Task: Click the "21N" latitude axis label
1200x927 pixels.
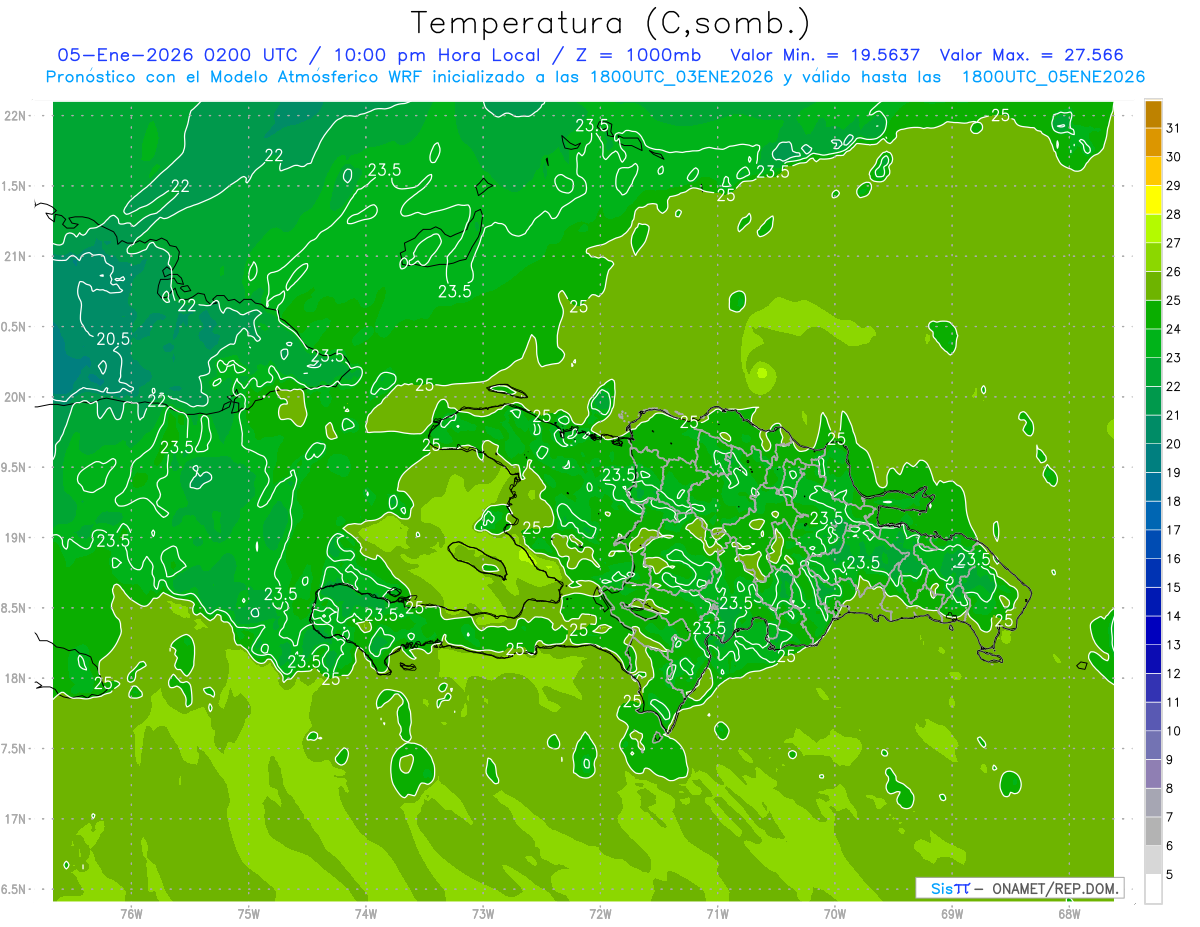Action: point(17,256)
